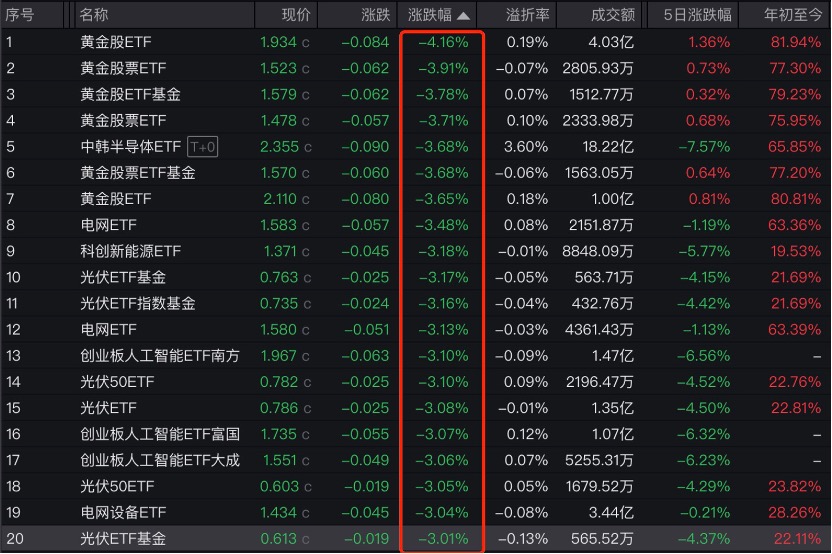Image resolution: width=832 pixels, height=554 pixels.
Task: Click row 1's 81.94% year-to-date value
Action: [x=796, y=42]
